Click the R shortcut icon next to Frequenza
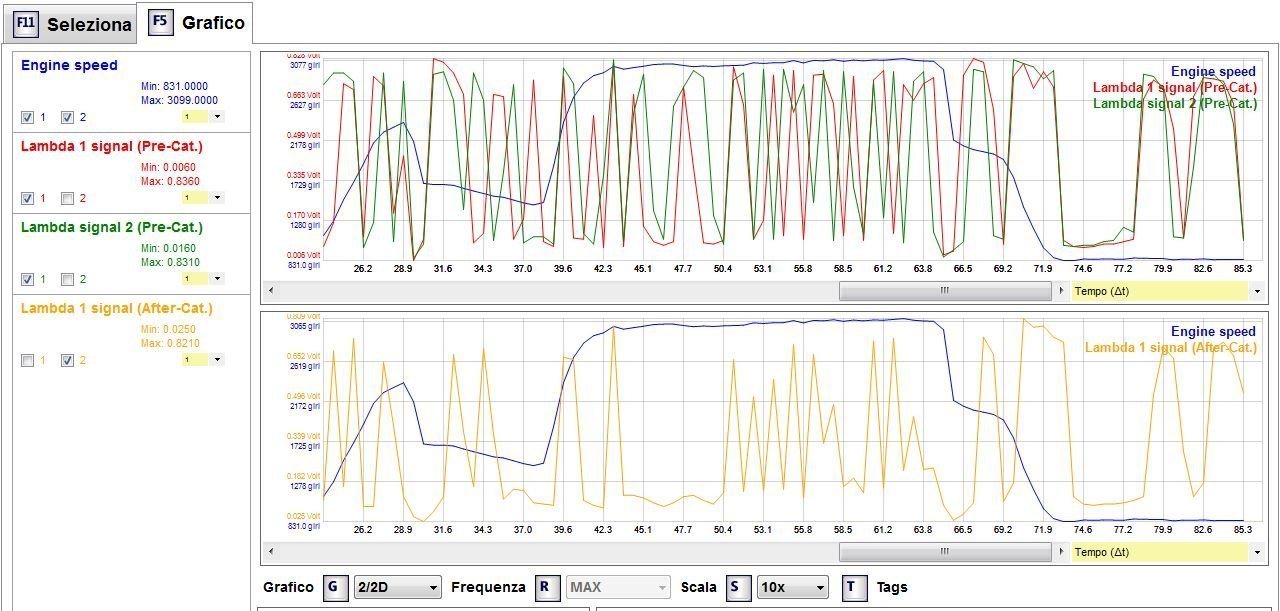 pyautogui.click(x=544, y=587)
